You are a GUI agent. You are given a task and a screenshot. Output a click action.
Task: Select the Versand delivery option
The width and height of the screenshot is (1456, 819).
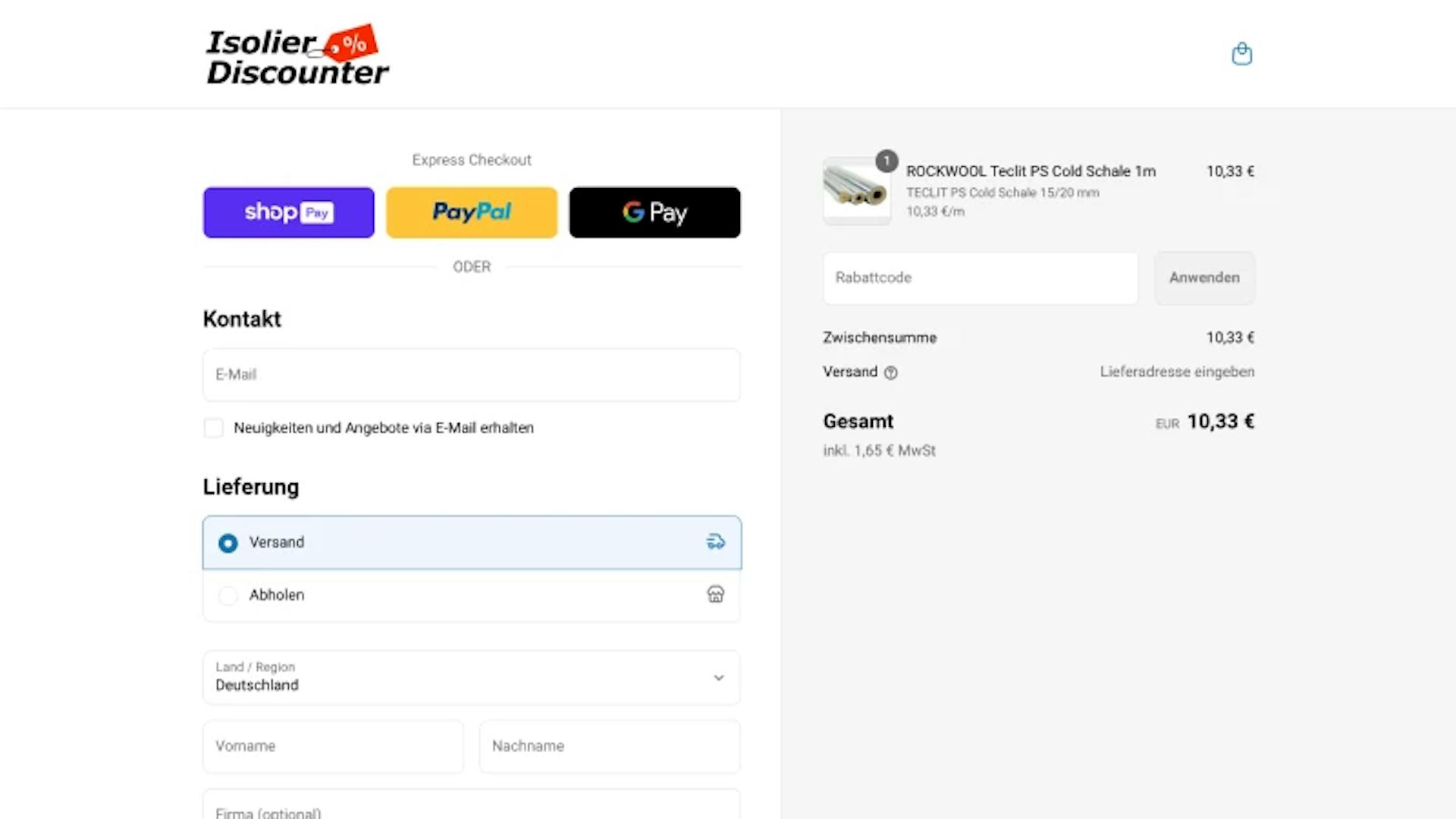227,543
